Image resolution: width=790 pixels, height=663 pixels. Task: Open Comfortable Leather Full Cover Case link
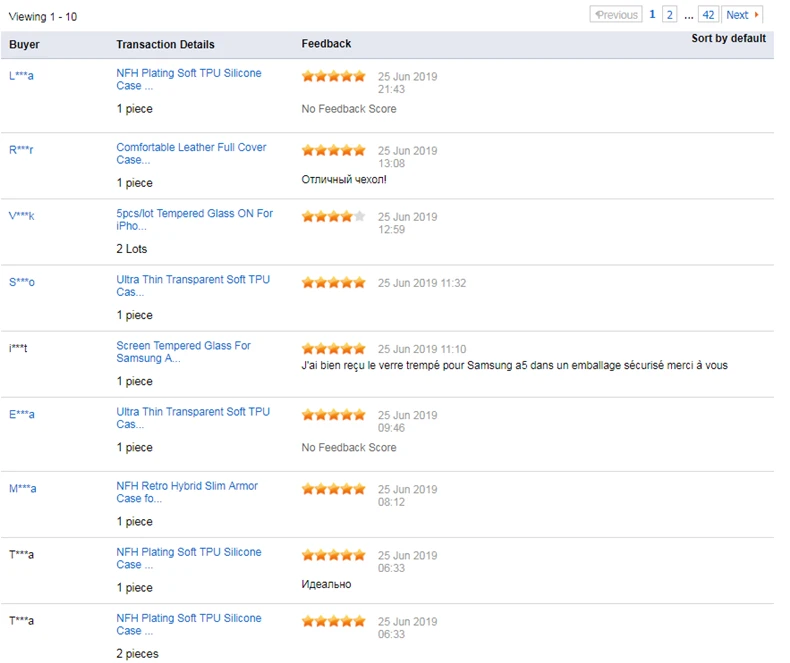pos(191,153)
